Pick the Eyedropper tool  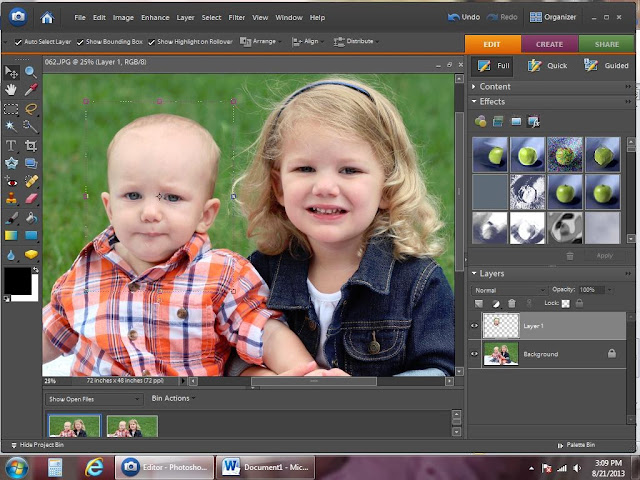click(x=31, y=90)
